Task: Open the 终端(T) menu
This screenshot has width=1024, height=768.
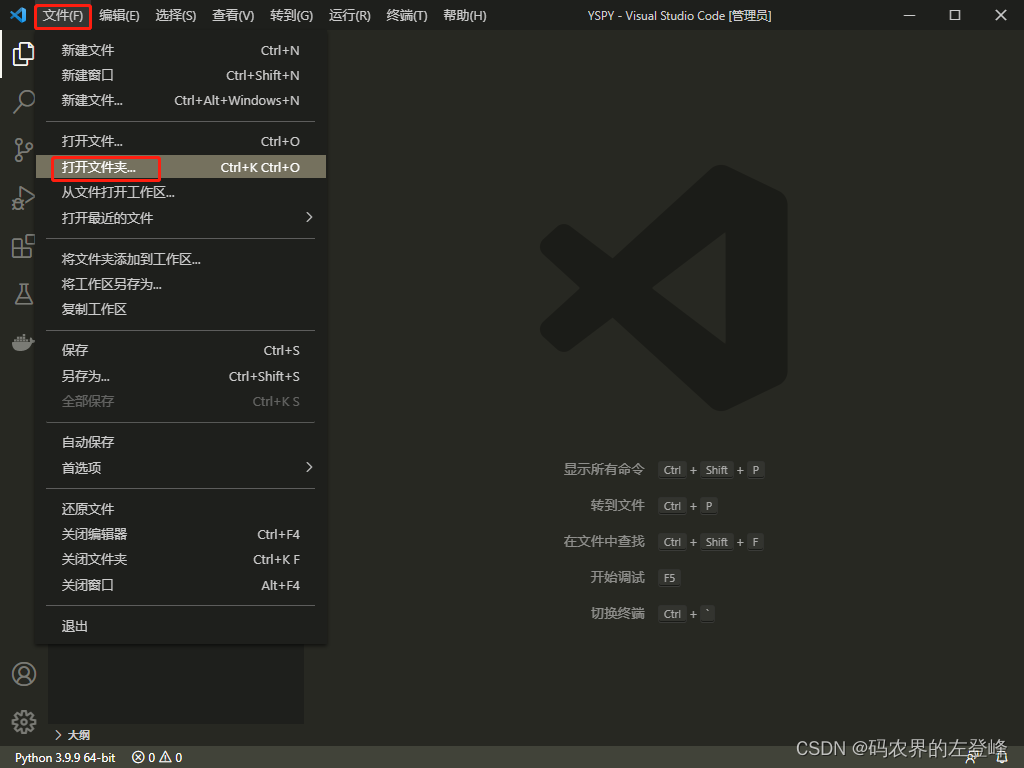Action: [x=407, y=15]
